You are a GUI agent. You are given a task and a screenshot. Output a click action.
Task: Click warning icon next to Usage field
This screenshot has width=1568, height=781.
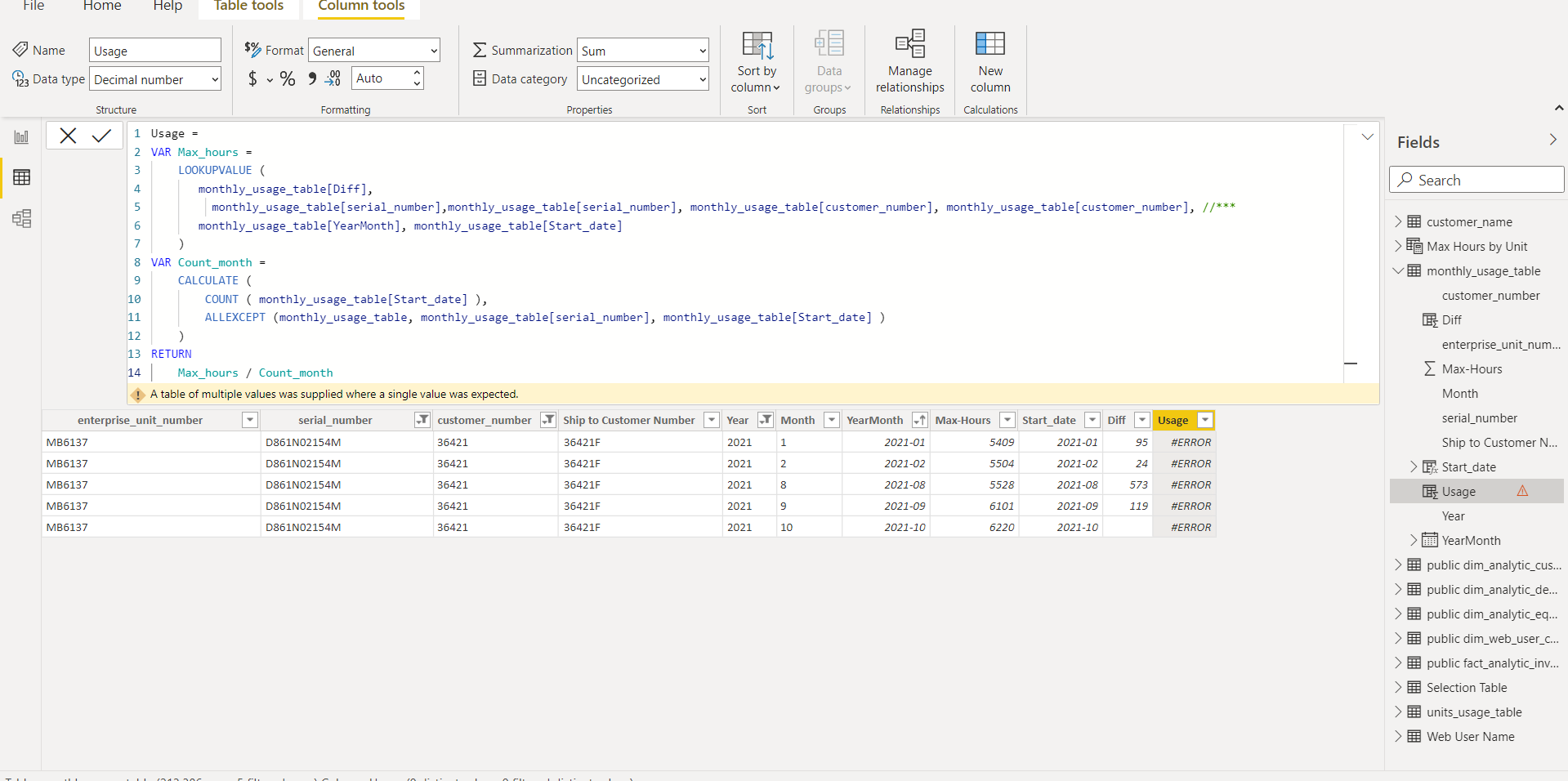pyautogui.click(x=1522, y=491)
